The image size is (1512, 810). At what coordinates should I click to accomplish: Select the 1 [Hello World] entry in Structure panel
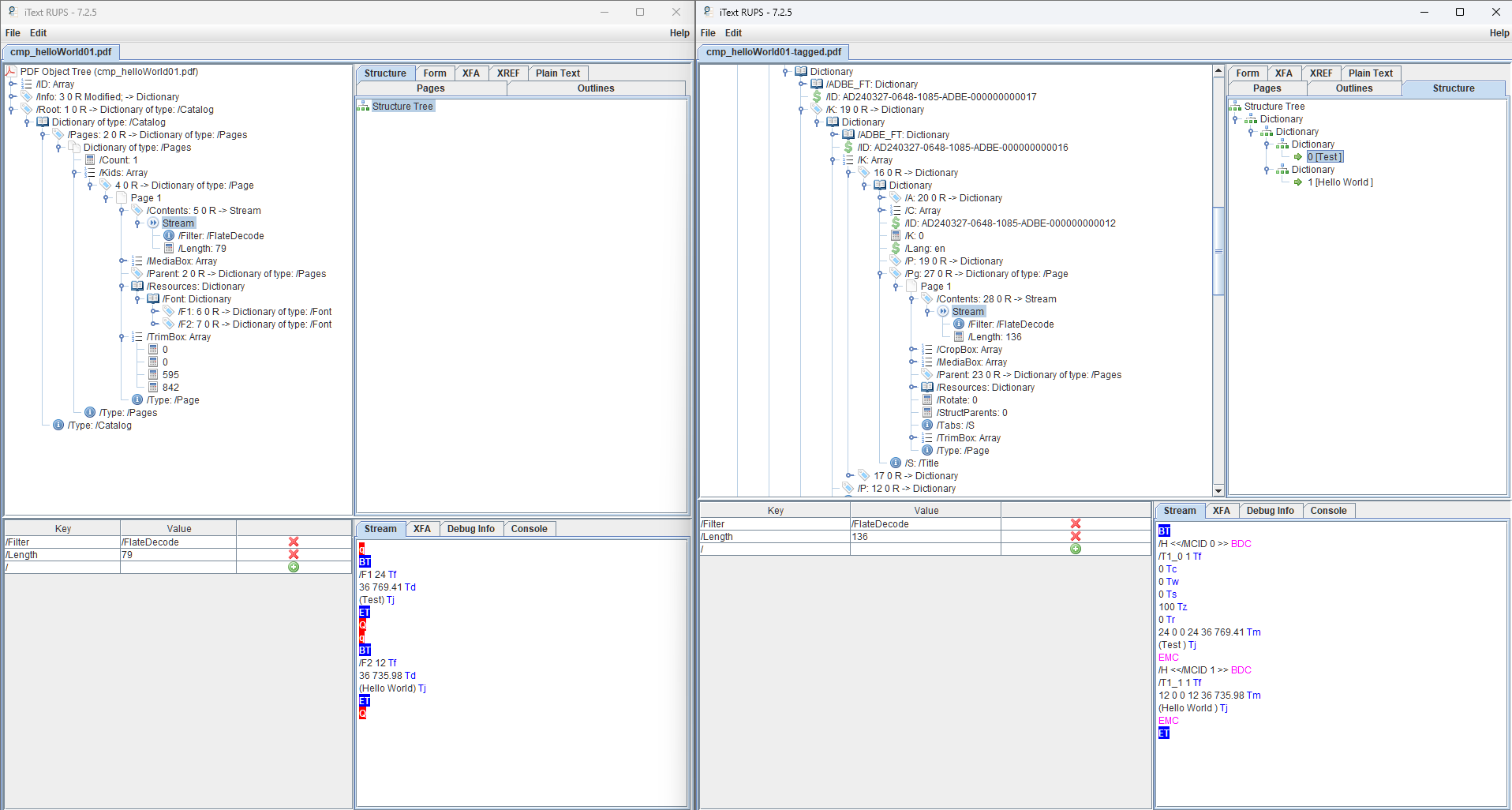coord(1339,182)
